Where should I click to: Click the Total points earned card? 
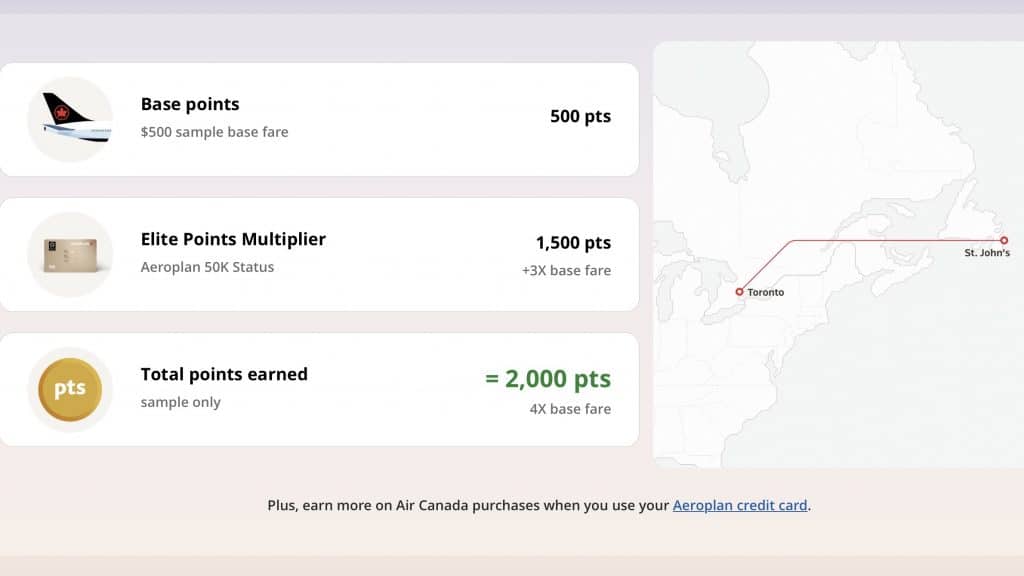click(x=320, y=388)
